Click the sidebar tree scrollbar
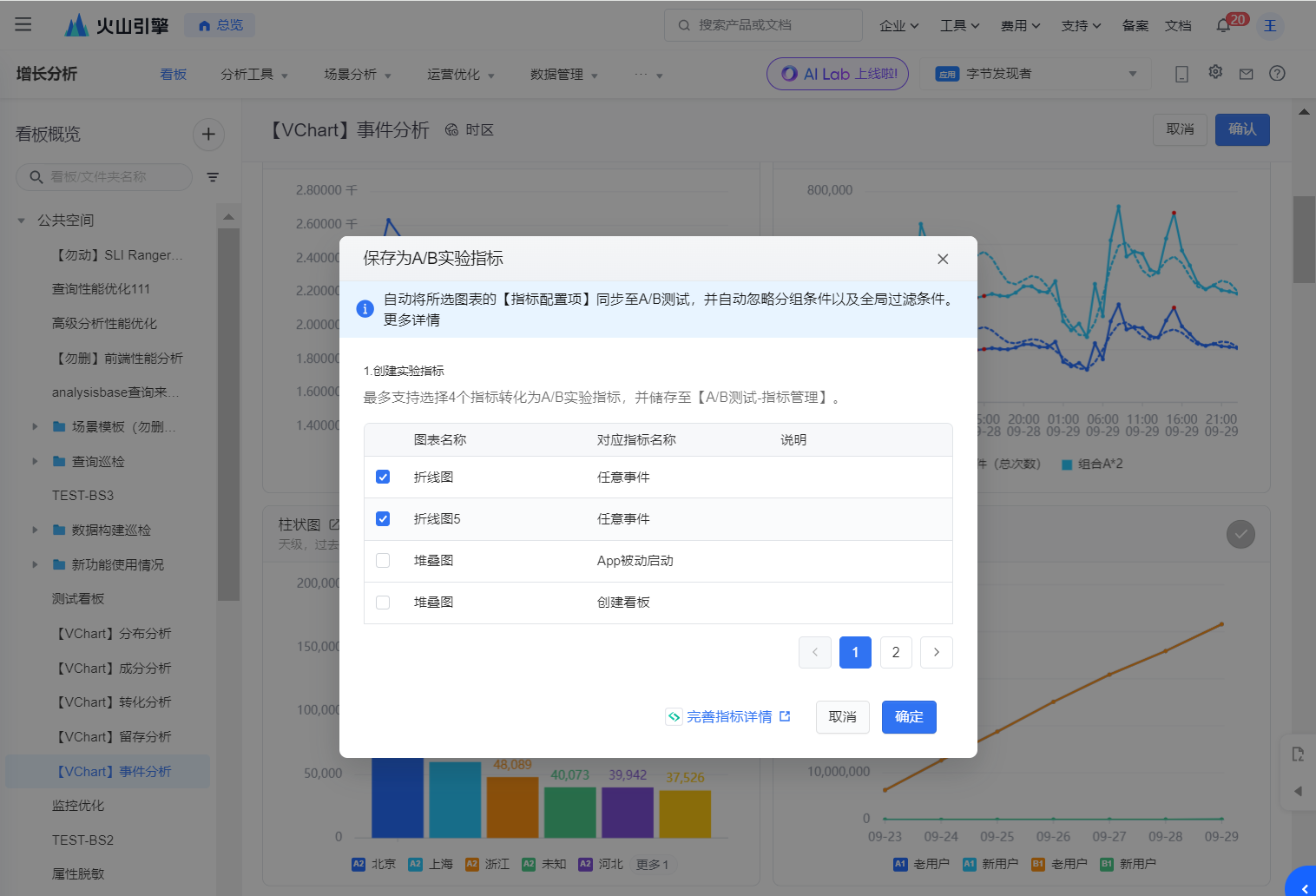 tap(228, 414)
